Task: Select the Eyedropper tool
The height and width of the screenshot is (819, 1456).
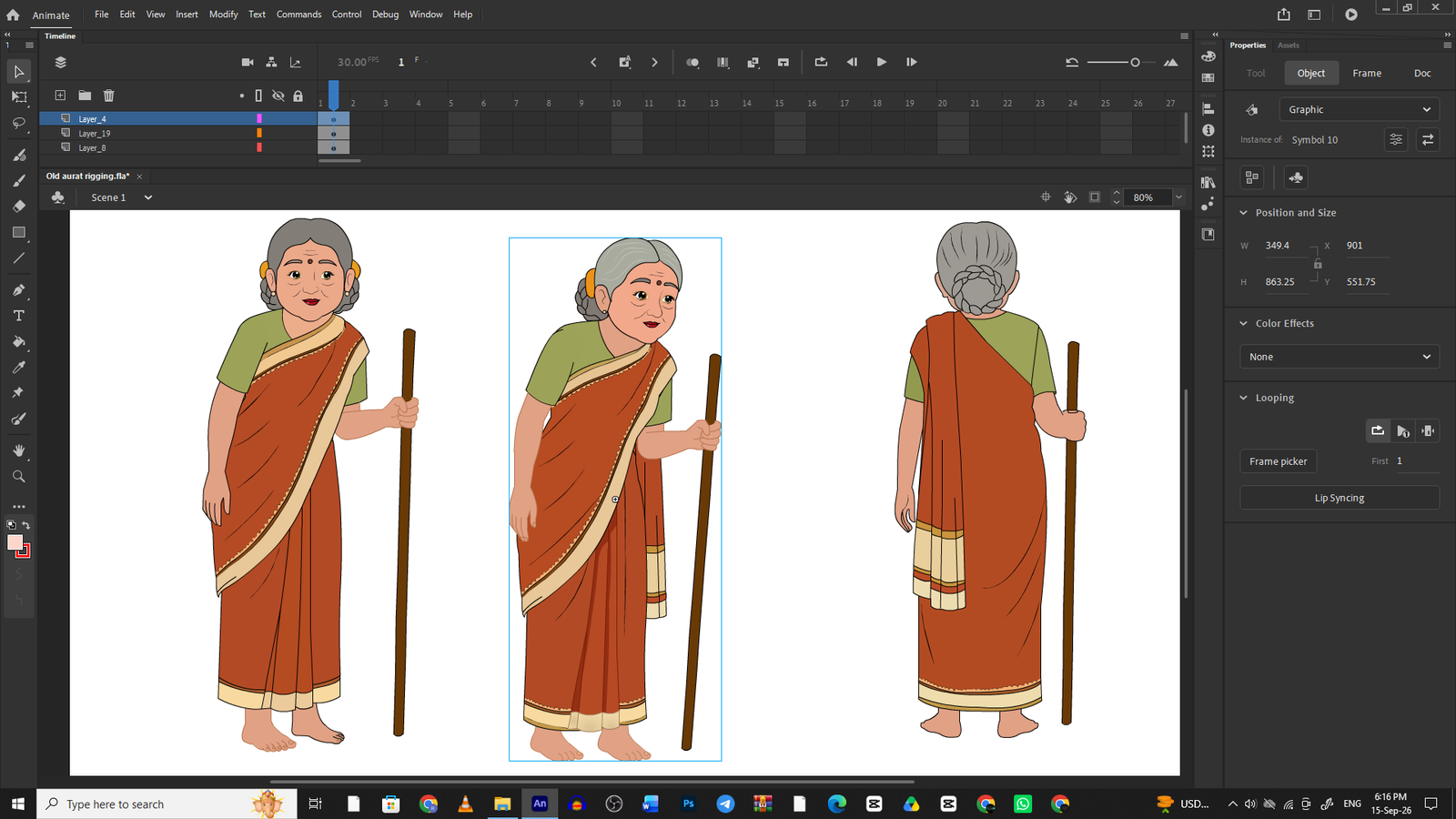Action: (19, 368)
